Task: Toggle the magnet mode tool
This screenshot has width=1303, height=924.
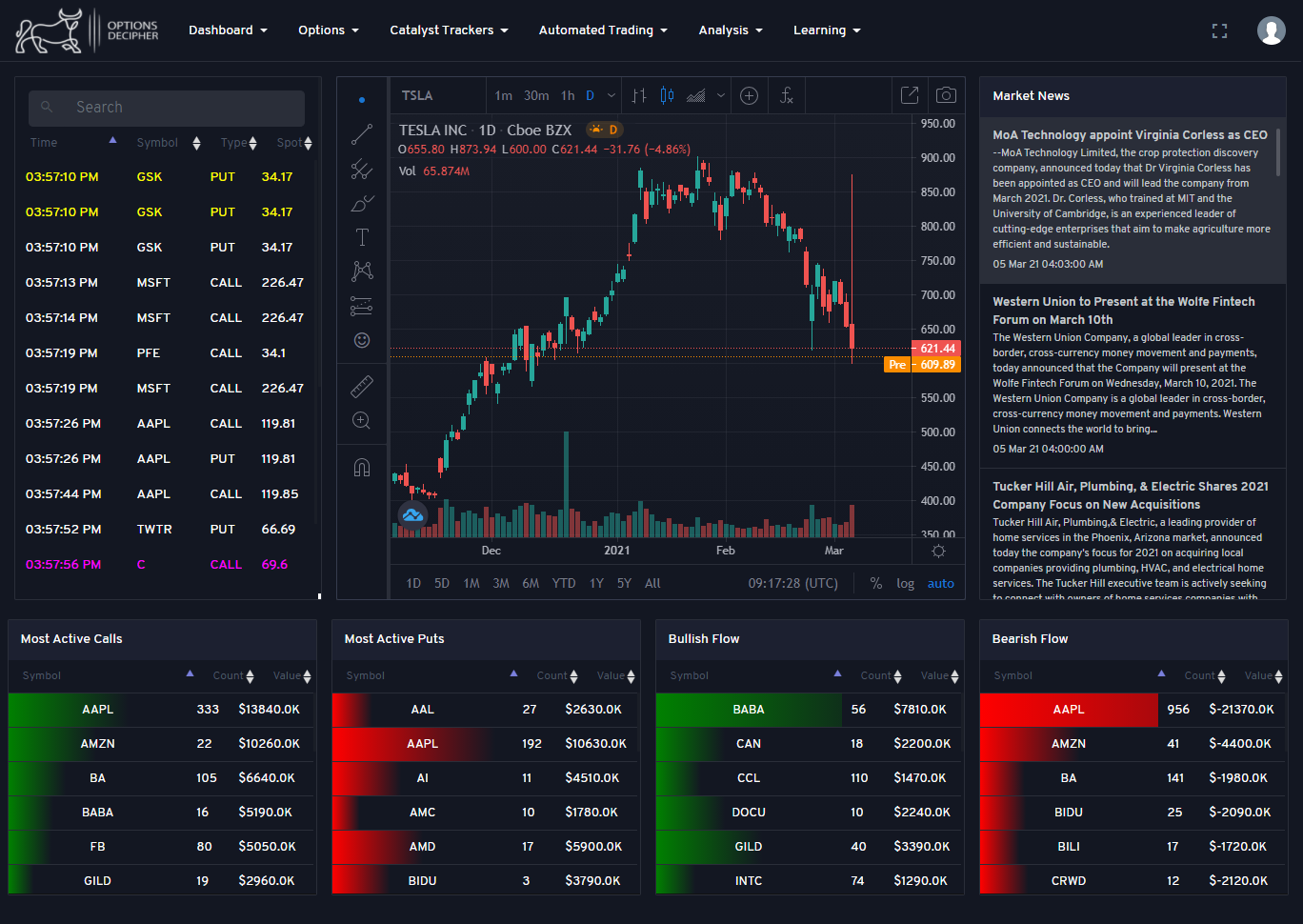Action: 362,467
